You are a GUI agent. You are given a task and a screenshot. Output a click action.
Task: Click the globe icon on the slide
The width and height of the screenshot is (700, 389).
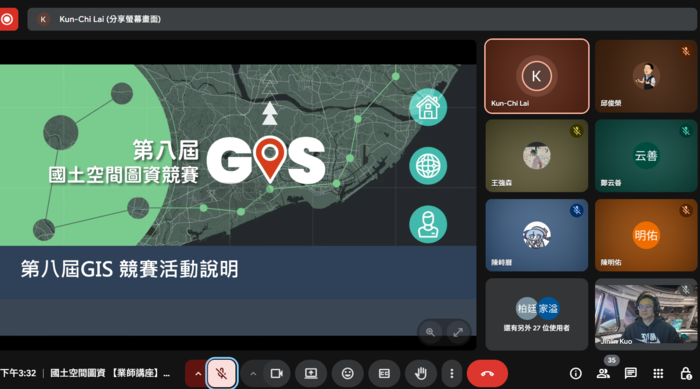click(x=428, y=166)
